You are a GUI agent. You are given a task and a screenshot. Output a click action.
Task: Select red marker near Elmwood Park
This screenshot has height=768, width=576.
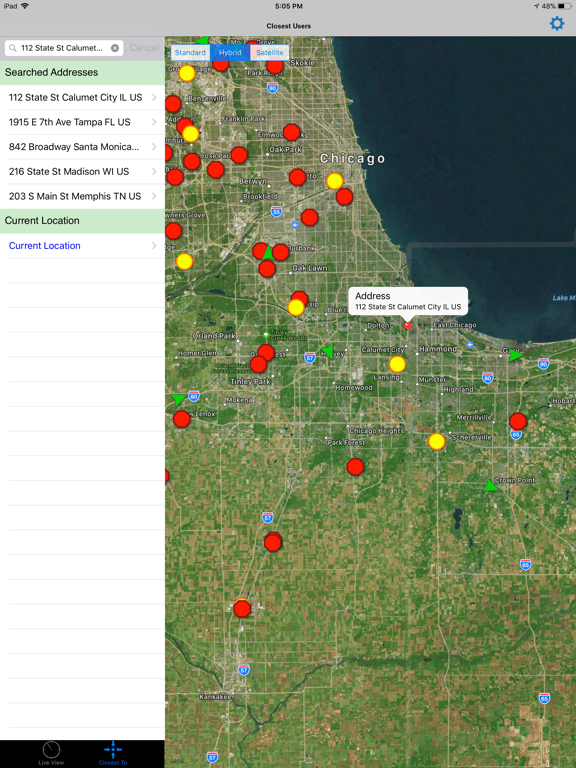[x=291, y=132]
